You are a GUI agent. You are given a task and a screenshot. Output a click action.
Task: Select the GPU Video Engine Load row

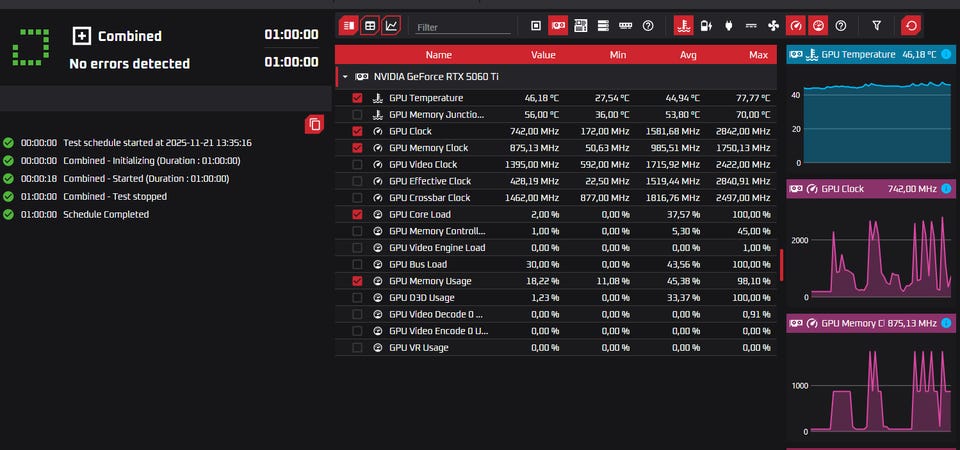[x=555, y=247]
